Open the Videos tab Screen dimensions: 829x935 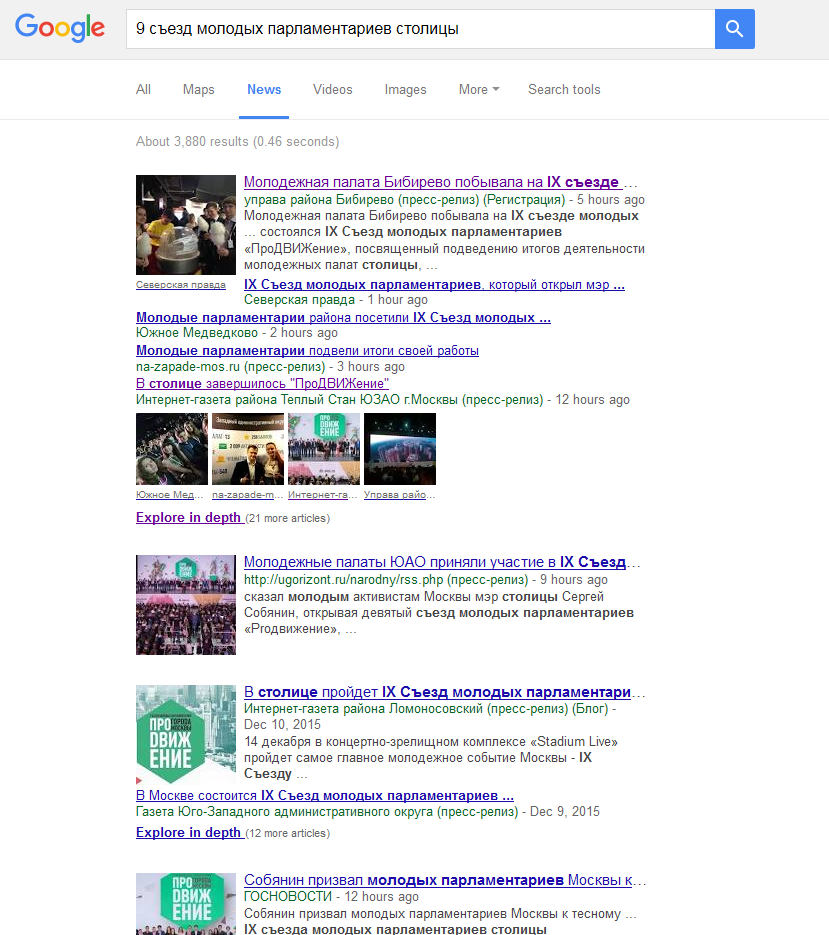[331, 89]
